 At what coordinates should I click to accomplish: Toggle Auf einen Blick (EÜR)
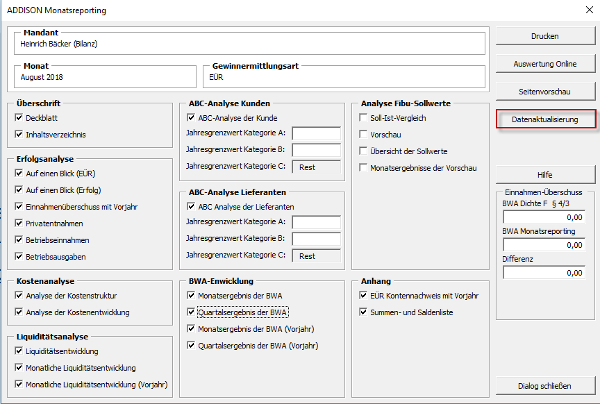click(19, 173)
